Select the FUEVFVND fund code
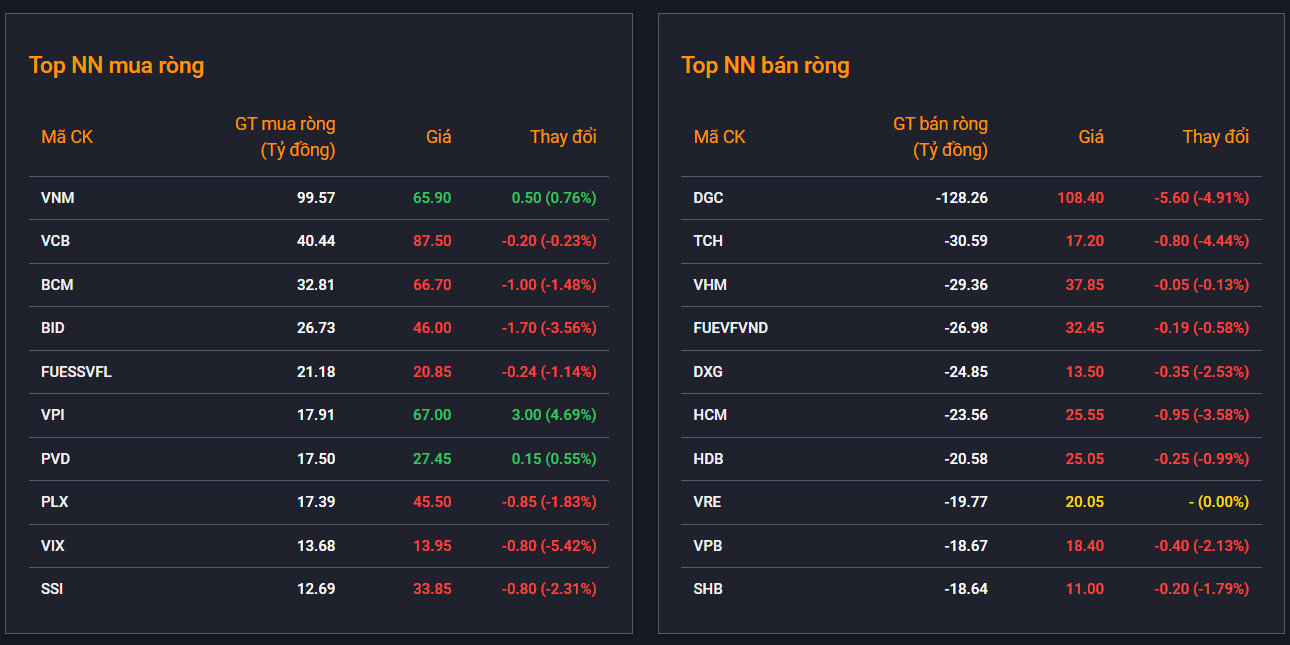This screenshot has width=1290, height=645. [731, 328]
